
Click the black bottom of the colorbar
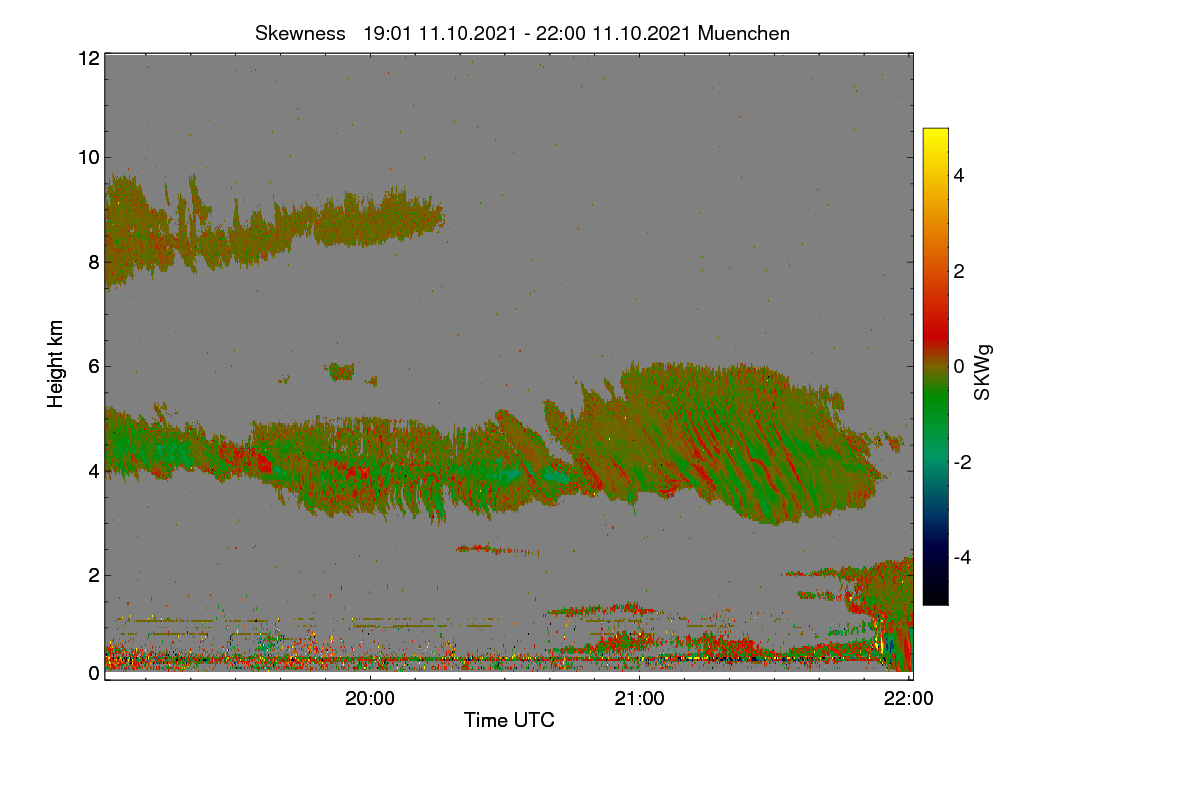935,595
